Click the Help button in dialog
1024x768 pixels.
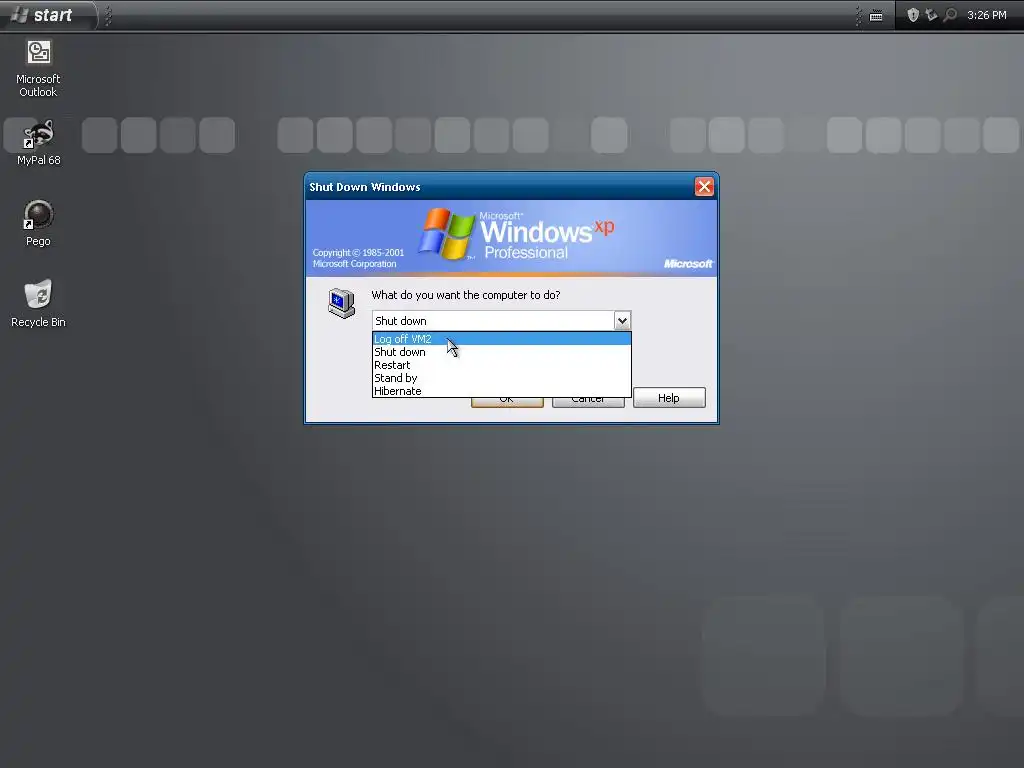point(669,398)
